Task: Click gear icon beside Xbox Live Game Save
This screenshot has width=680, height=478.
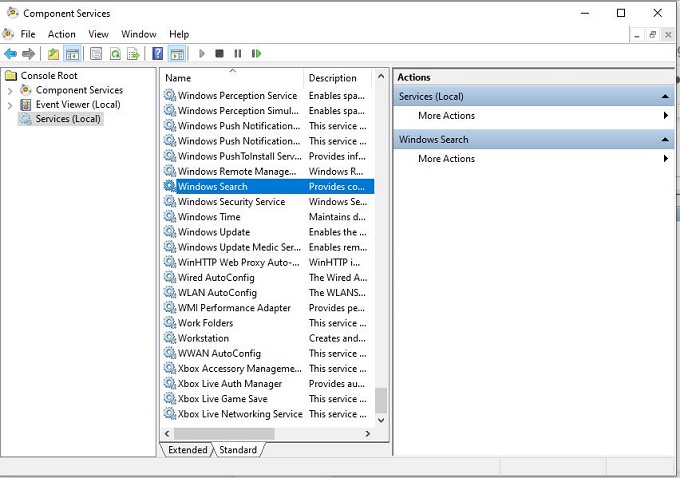Action: 170,398
